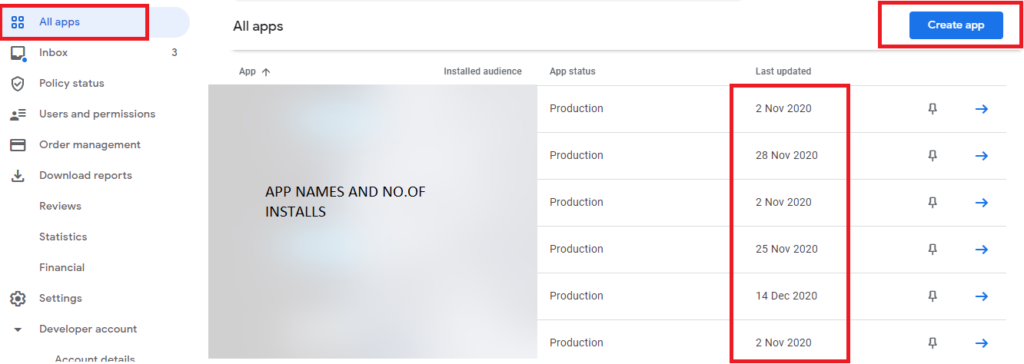
Task: Click the Policy status shield icon
Action: [x=18, y=84]
